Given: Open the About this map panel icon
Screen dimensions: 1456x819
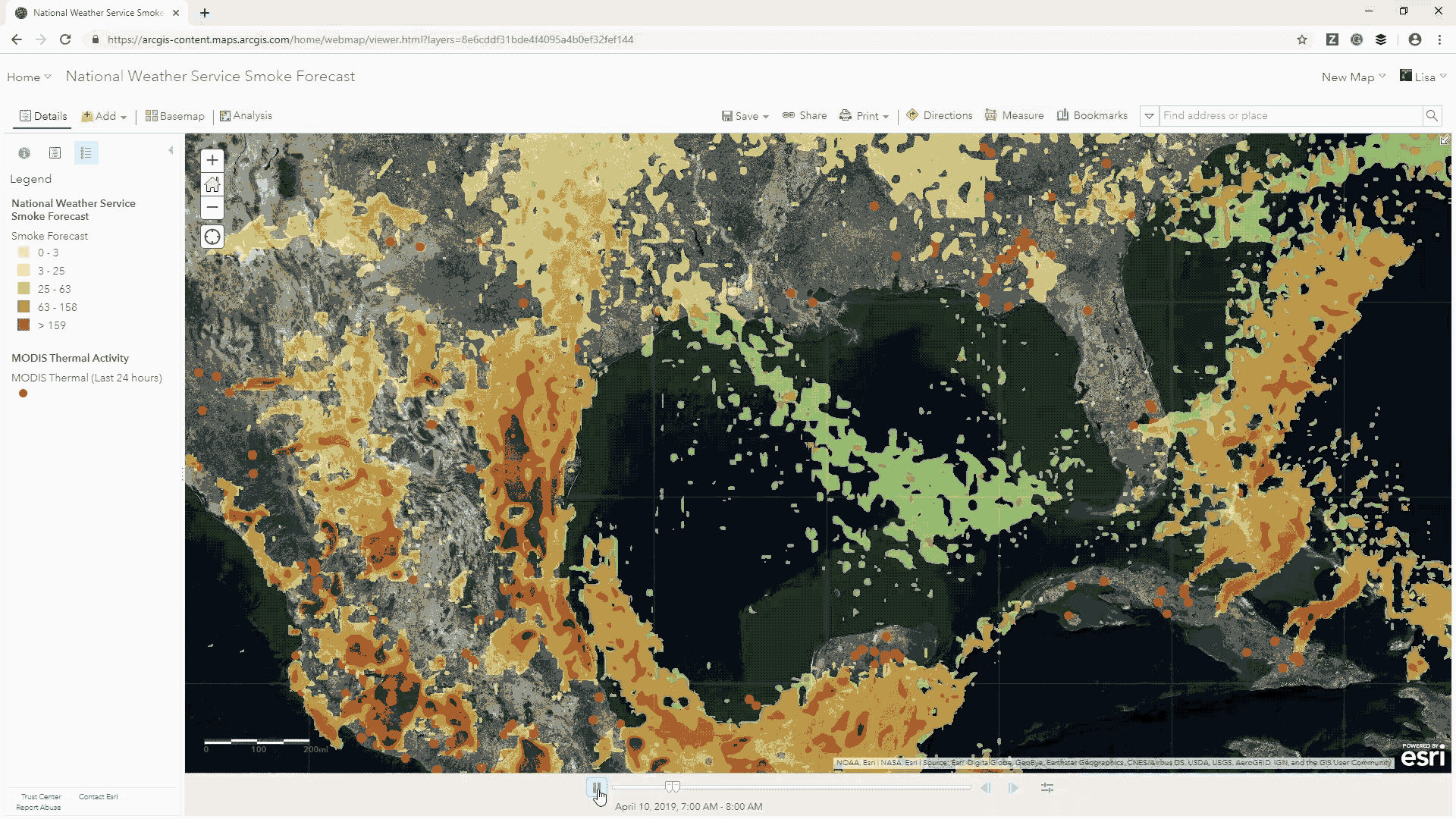Looking at the screenshot, I should (x=24, y=153).
